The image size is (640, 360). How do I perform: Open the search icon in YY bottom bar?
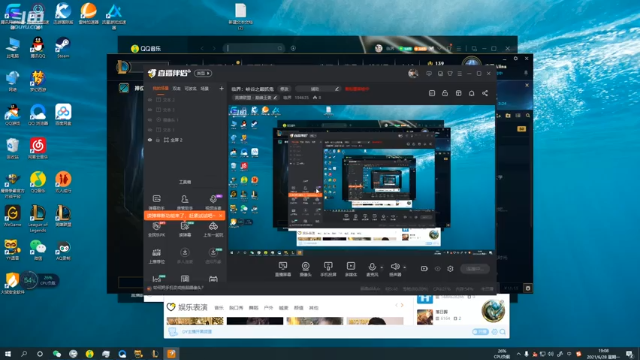click(502, 332)
